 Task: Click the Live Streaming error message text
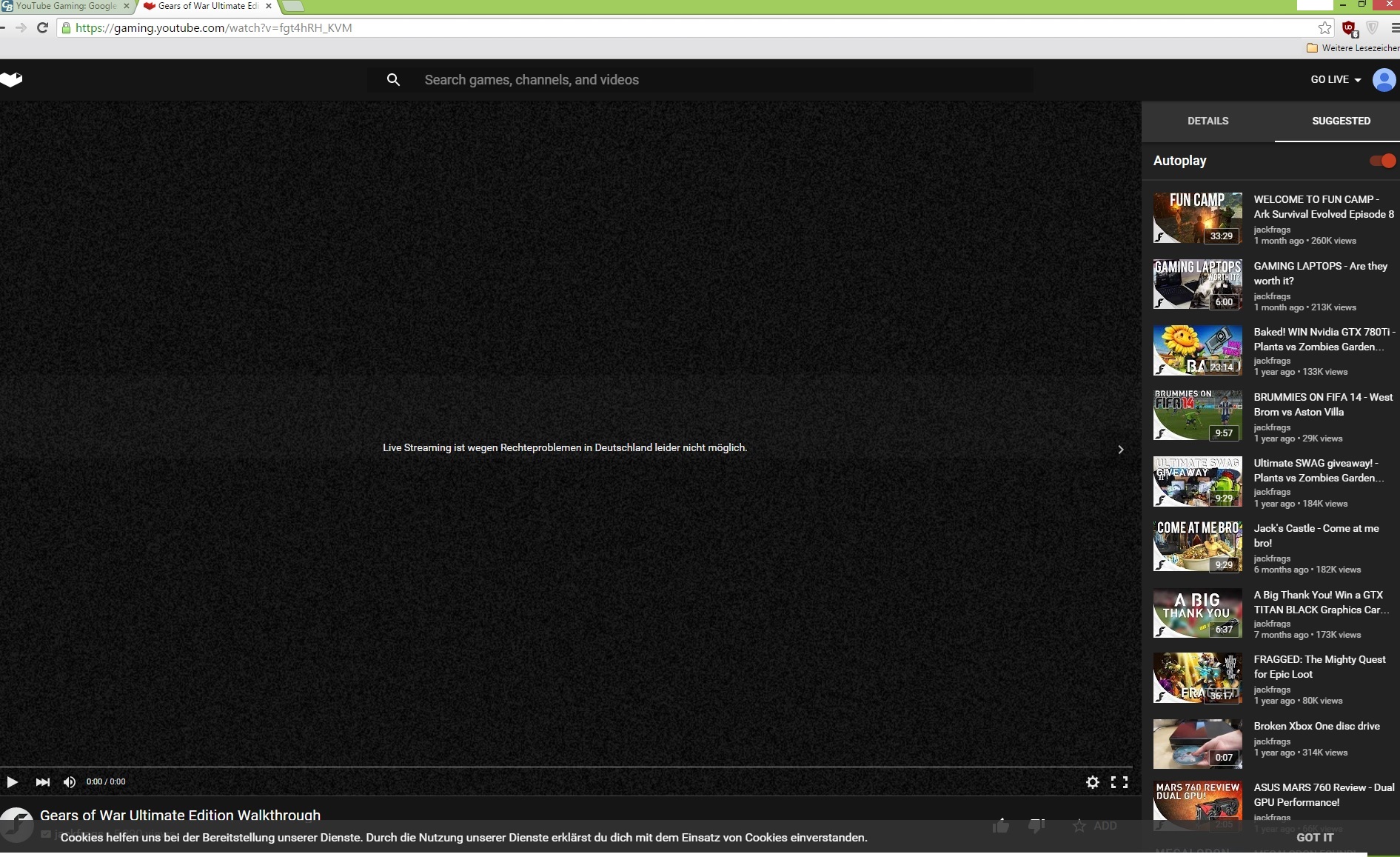coord(565,447)
